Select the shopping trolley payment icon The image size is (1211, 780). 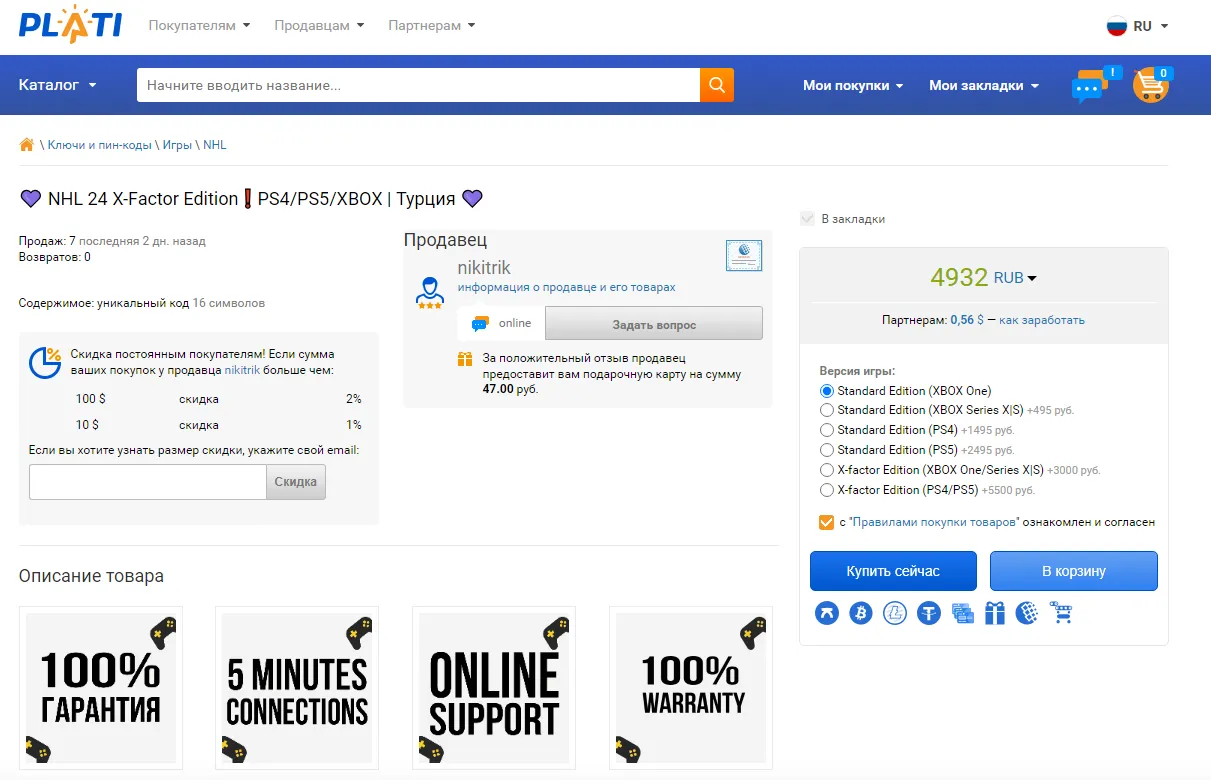(x=1061, y=613)
